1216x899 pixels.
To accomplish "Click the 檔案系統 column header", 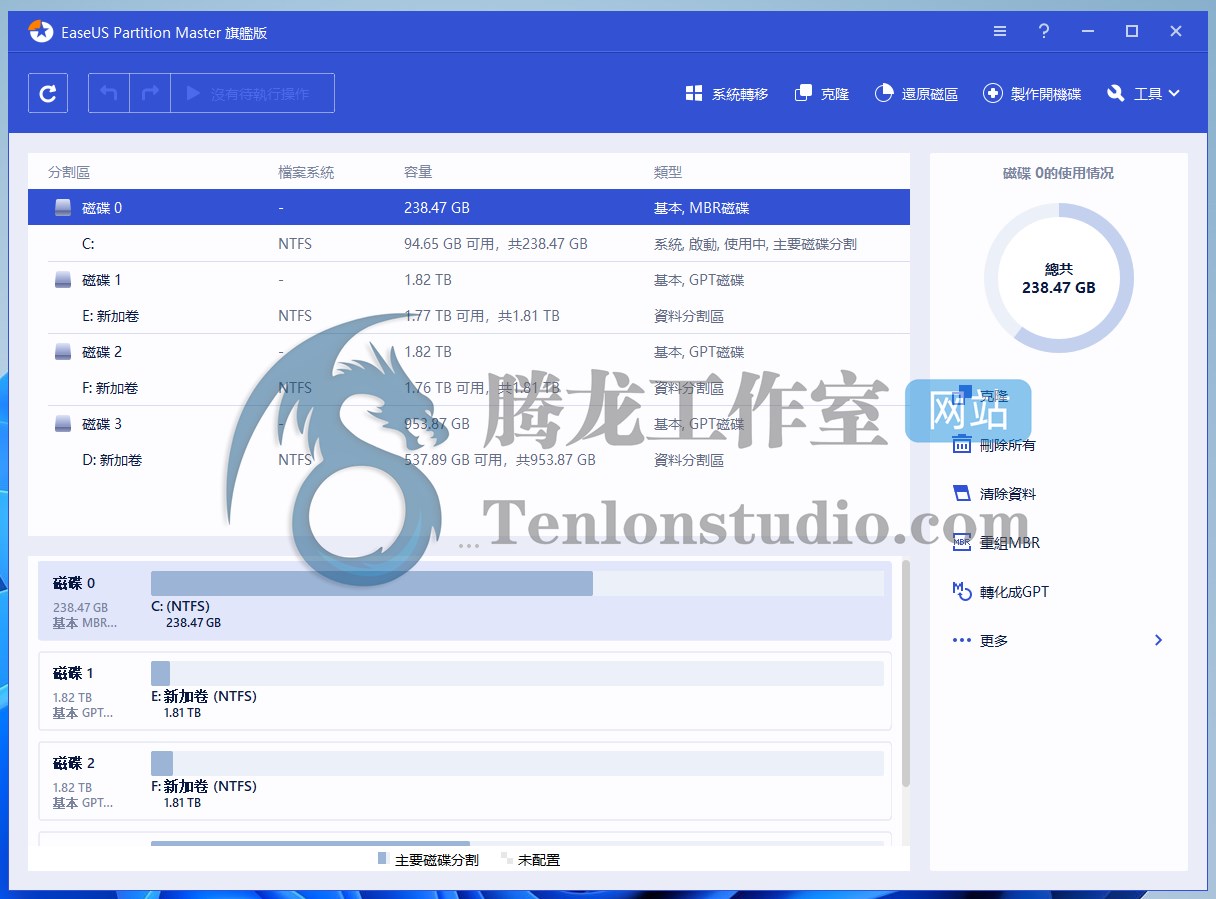I will pyautogui.click(x=306, y=172).
